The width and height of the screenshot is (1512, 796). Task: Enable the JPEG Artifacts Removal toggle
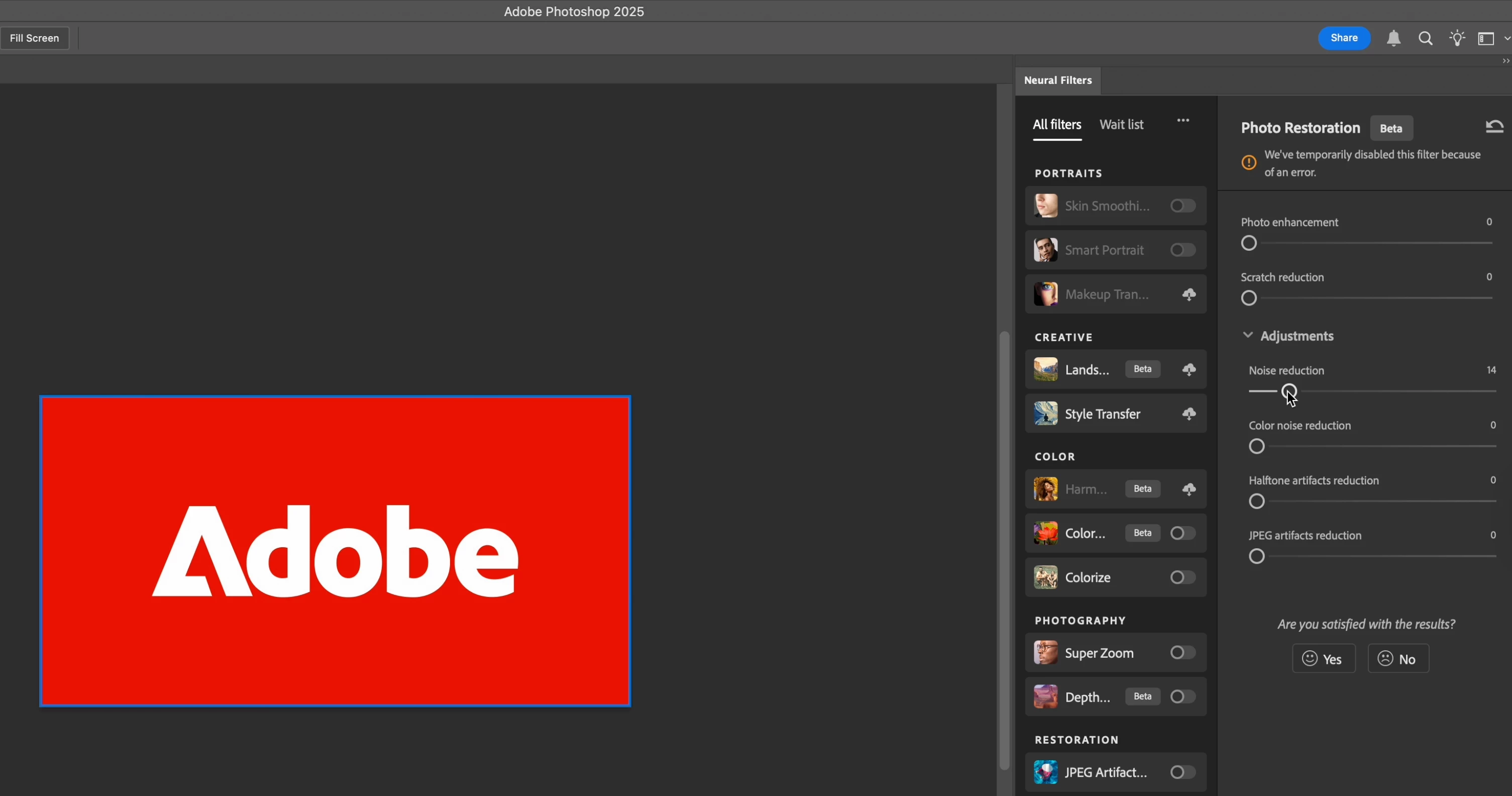[x=1182, y=772]
